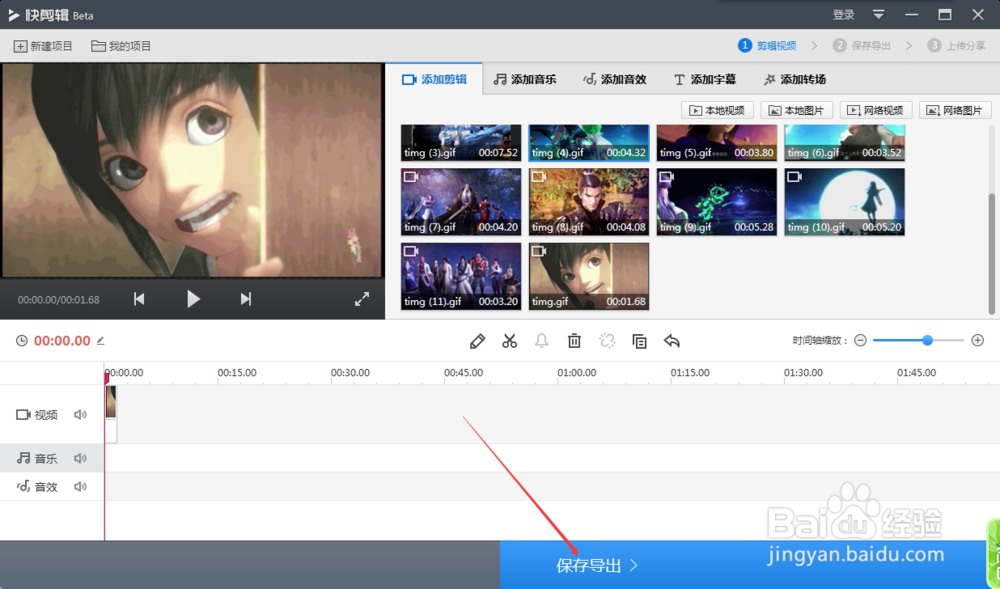
Task: Click the 00:00.00 red timecode field
Action: [62, 341]
